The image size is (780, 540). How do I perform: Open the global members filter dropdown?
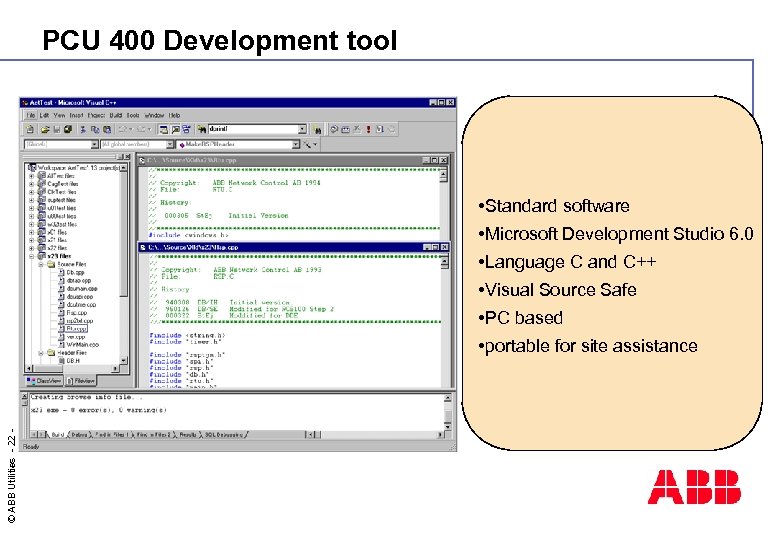170,145
